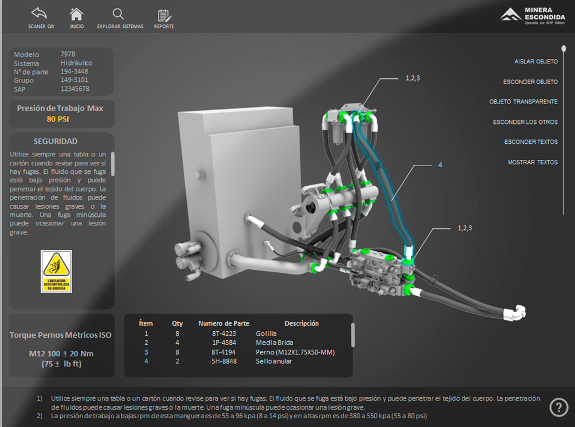Click the 80 PSI pressure value
The height and width of the screenshot is (427, 575).
(x=58, y=119)
